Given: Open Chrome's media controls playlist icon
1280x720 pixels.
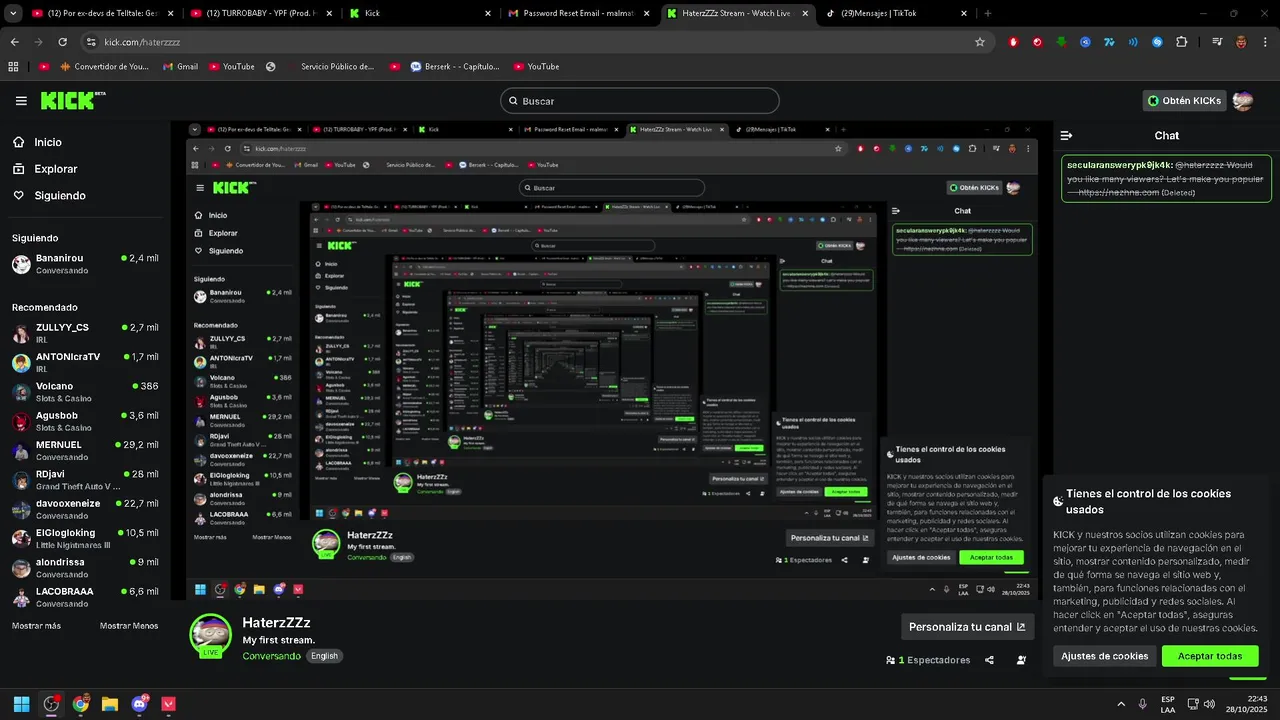Looking at the screenshot, I should [x=1217, y=42].
